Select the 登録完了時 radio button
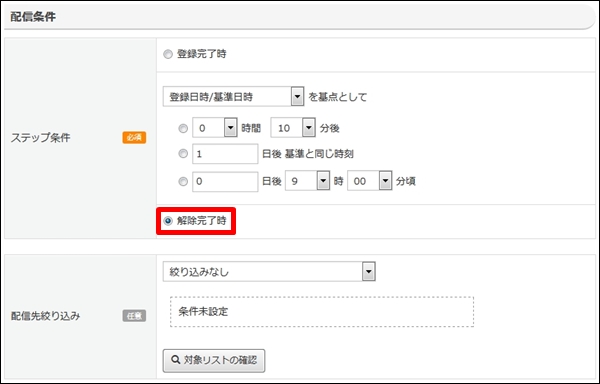This screenshot has width=600, height=384. click(x=168, y=54)
